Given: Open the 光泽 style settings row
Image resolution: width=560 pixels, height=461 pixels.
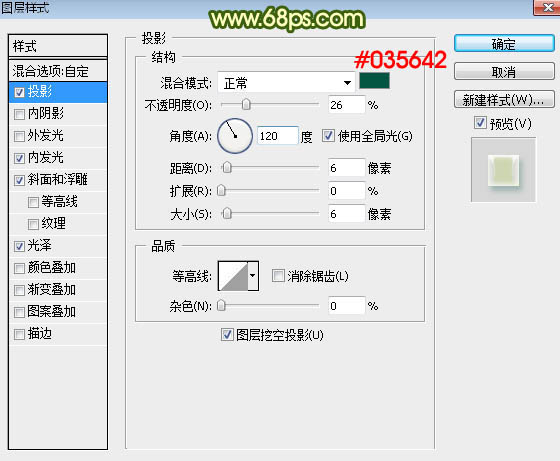Looking at the screenshot, I should (x=58, y=246).
